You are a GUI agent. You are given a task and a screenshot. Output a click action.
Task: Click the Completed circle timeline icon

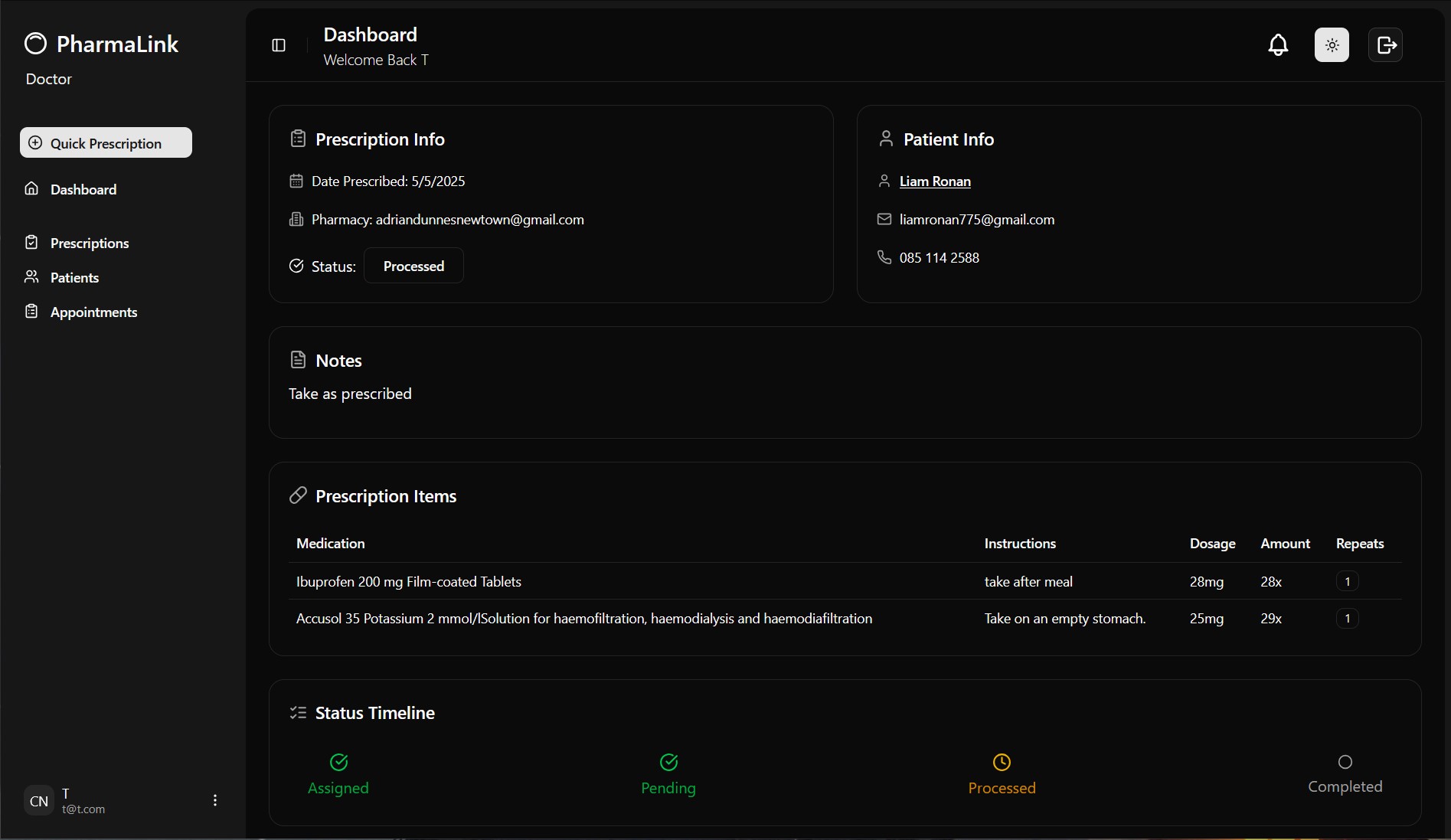pyautogui.click(x=1345, y=762)
